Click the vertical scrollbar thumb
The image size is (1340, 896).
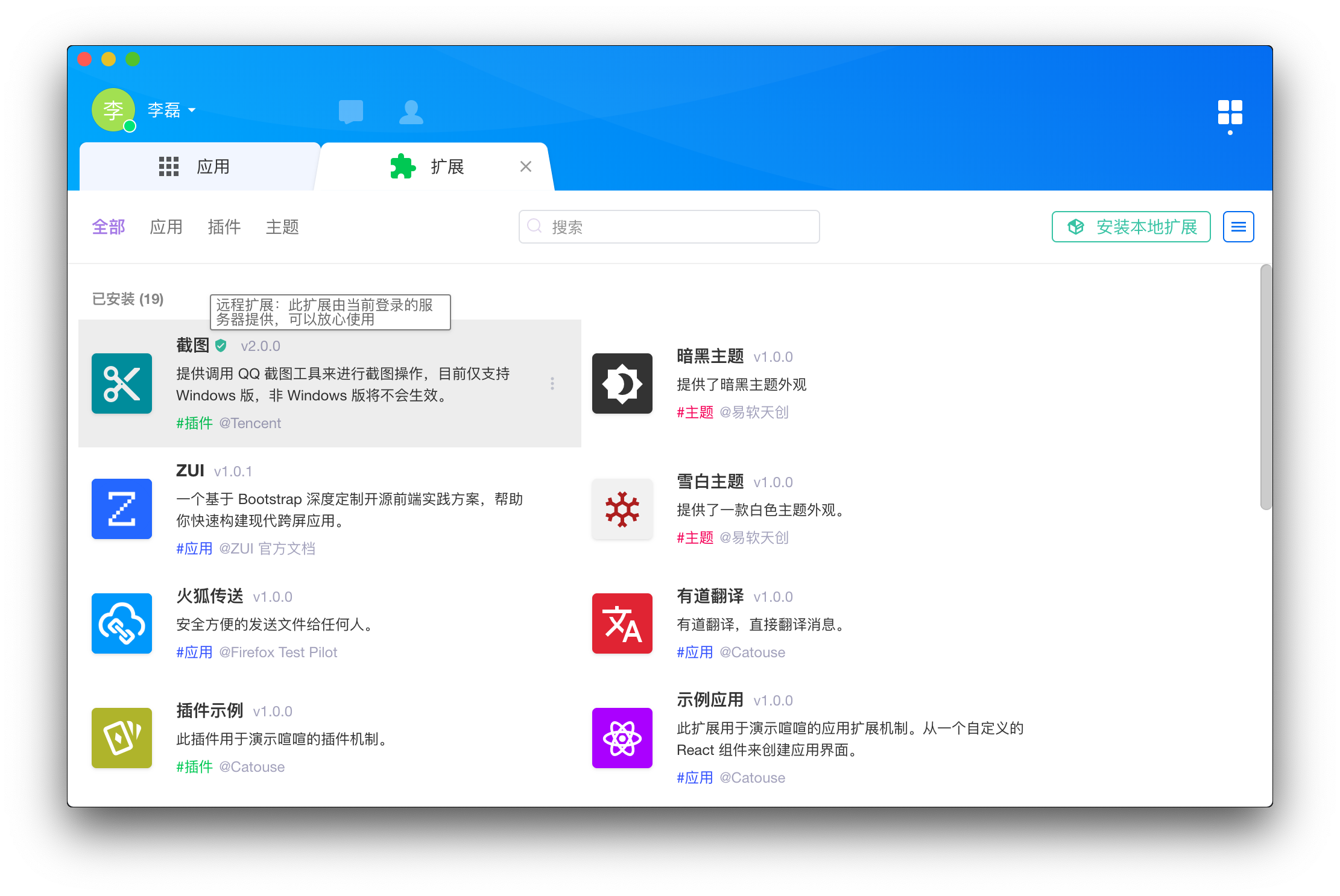(x=1265, y=386)
